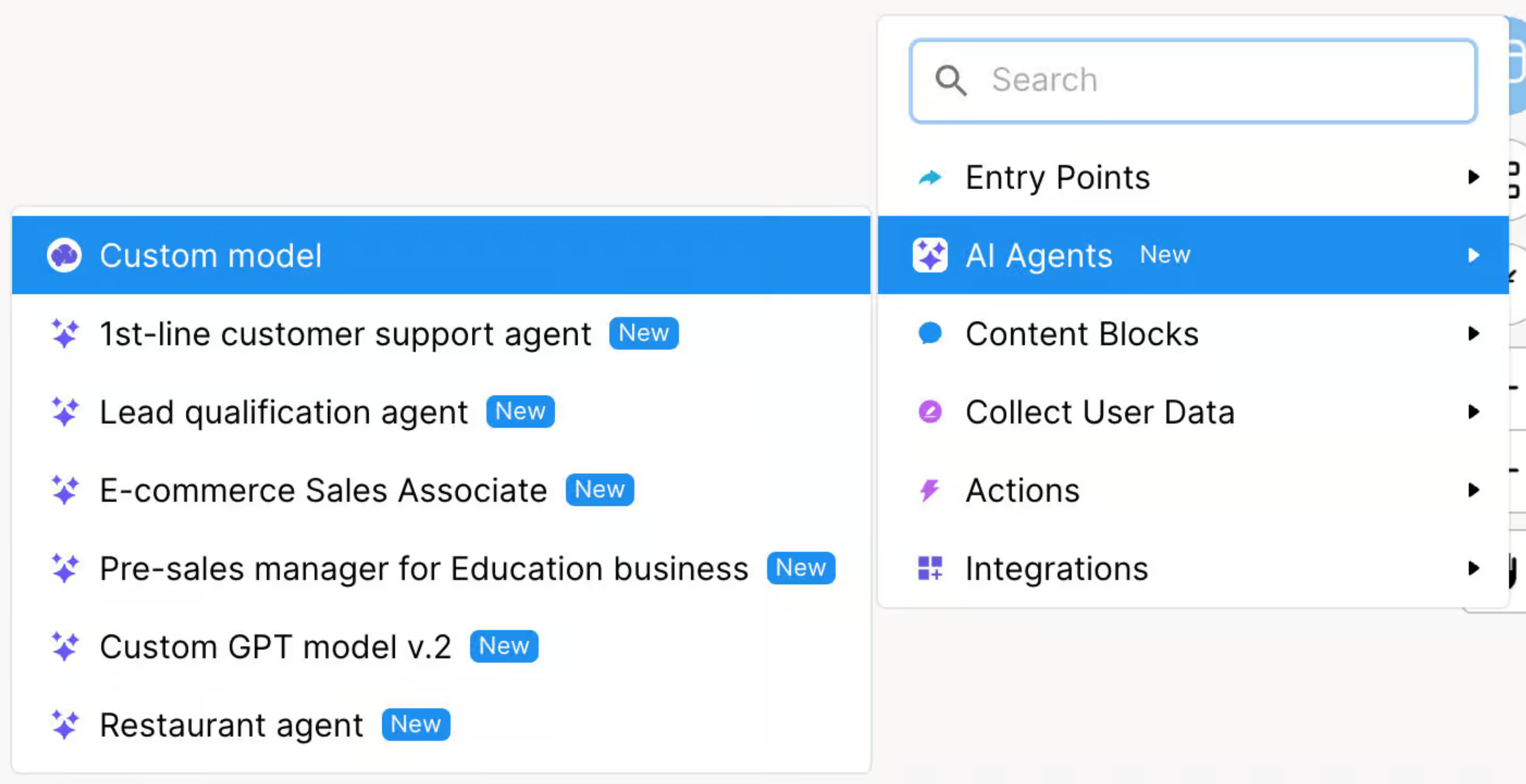Expand the Content Blocks submenu
The height and width of the screenshot is (784, 1526).
(1475, 333)
